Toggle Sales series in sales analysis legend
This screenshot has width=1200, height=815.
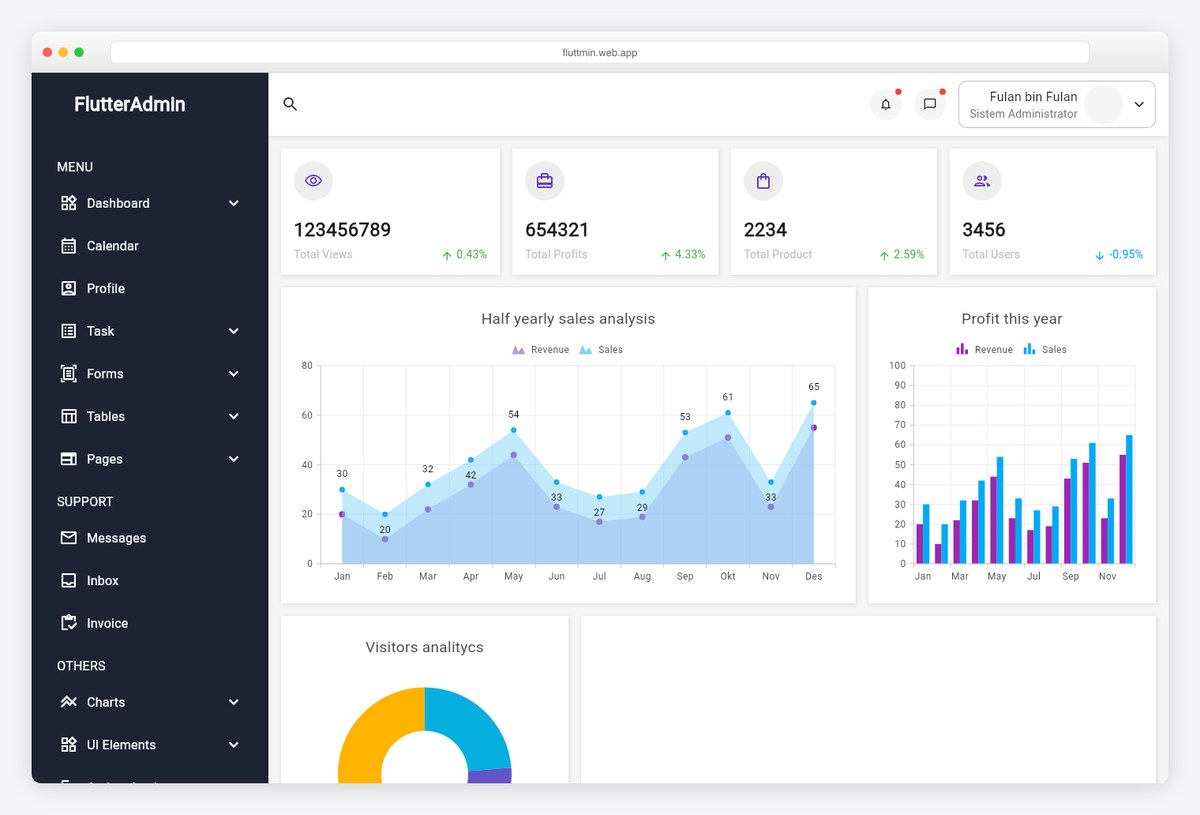pyautogui.click(x=601, y=350)
